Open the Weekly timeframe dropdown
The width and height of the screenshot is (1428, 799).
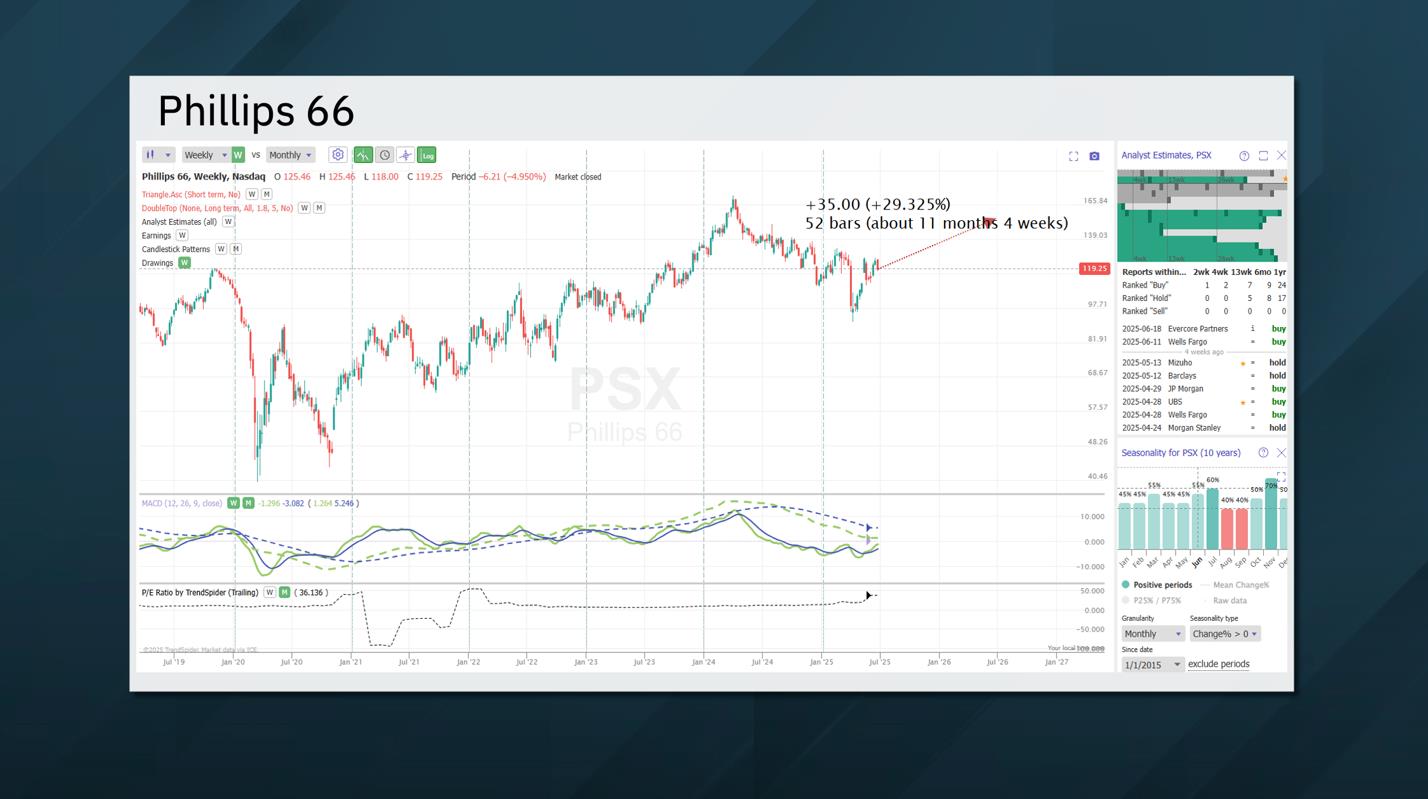(205, 155)
